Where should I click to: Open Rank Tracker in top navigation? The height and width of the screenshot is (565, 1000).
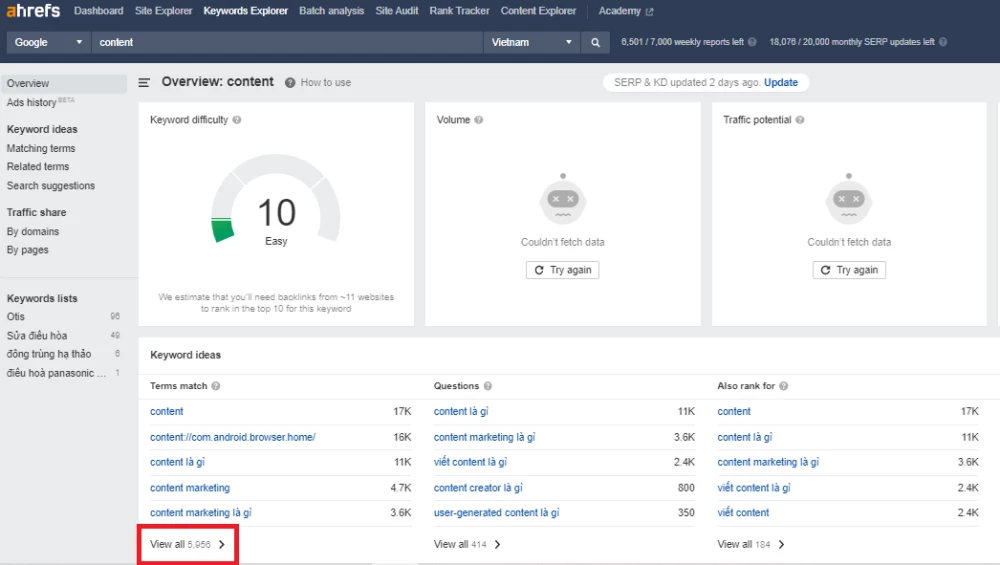[459, 11]
